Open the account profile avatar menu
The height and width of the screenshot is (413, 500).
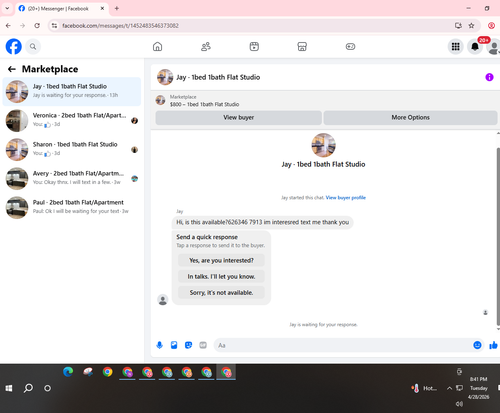tap(494, 47)
